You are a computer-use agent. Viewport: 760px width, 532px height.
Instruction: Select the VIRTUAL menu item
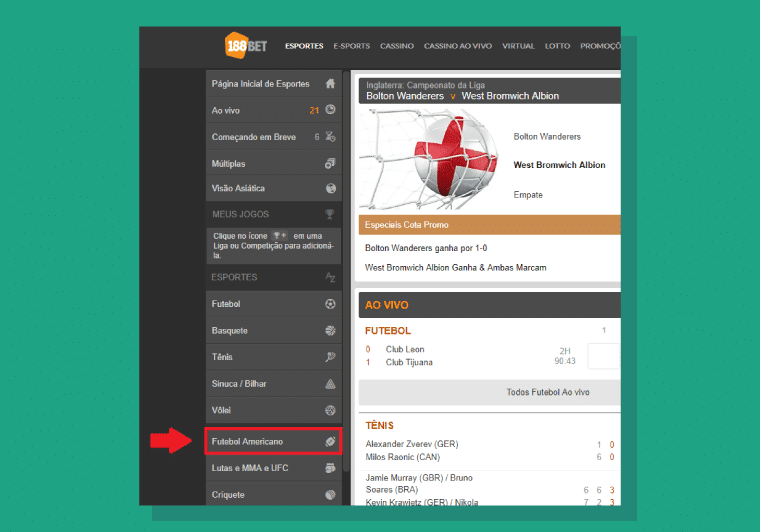click(518, 46)
